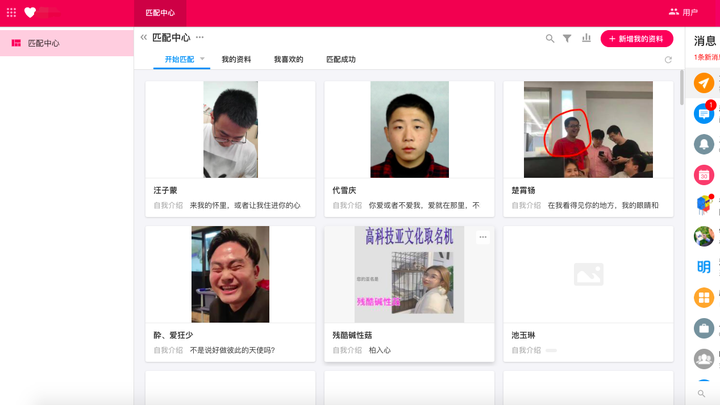Click the vertical scrollbar of card list
720x405 pixels.
tap(681, 87)
